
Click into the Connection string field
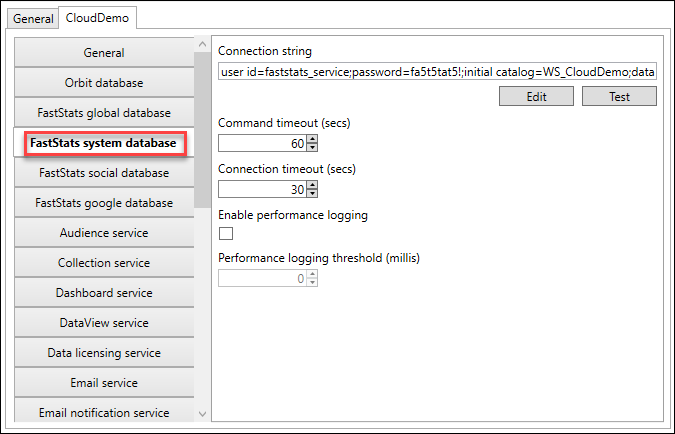click(x=437, y=71)
